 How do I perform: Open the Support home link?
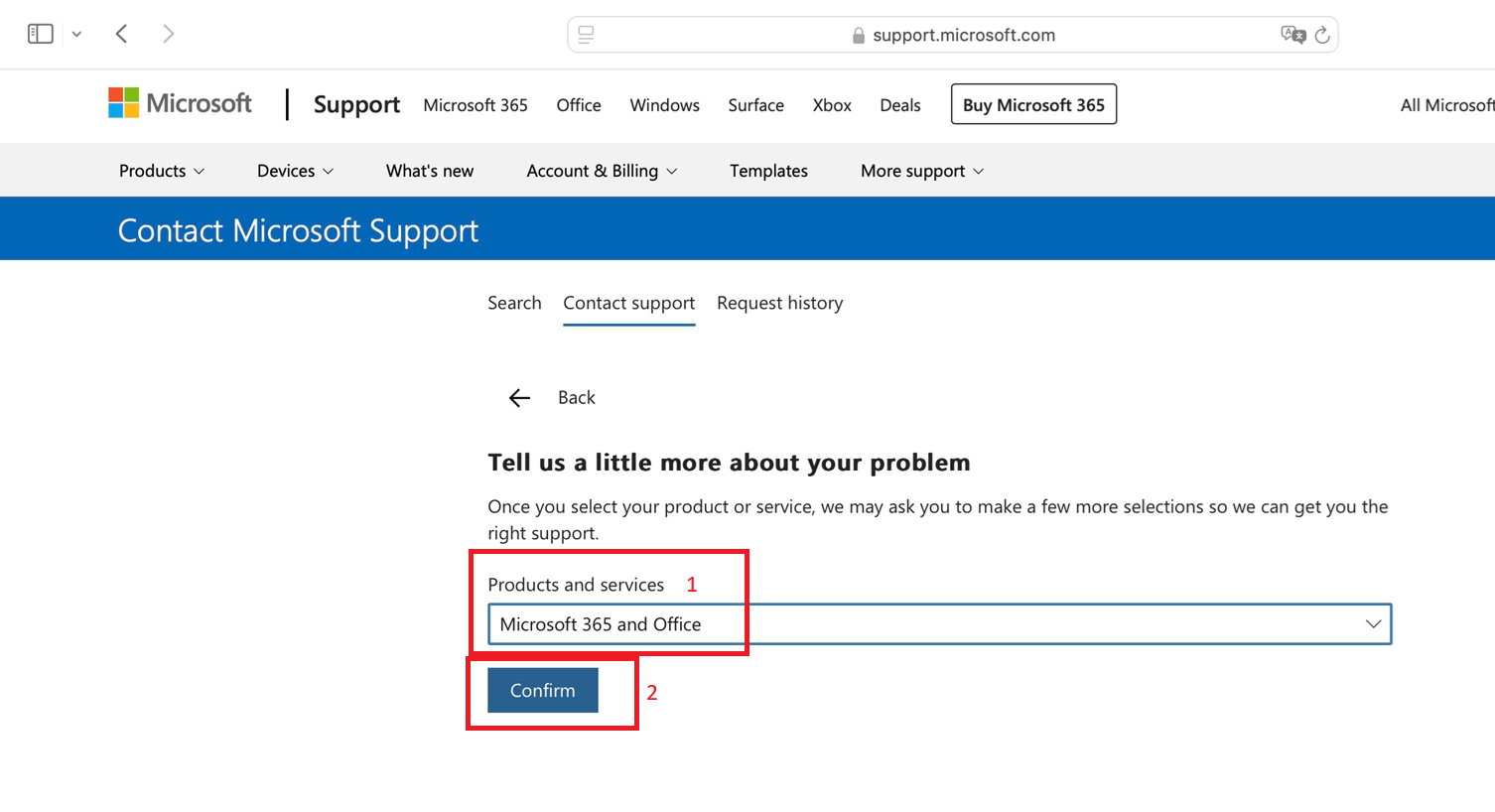coord(356,104)
